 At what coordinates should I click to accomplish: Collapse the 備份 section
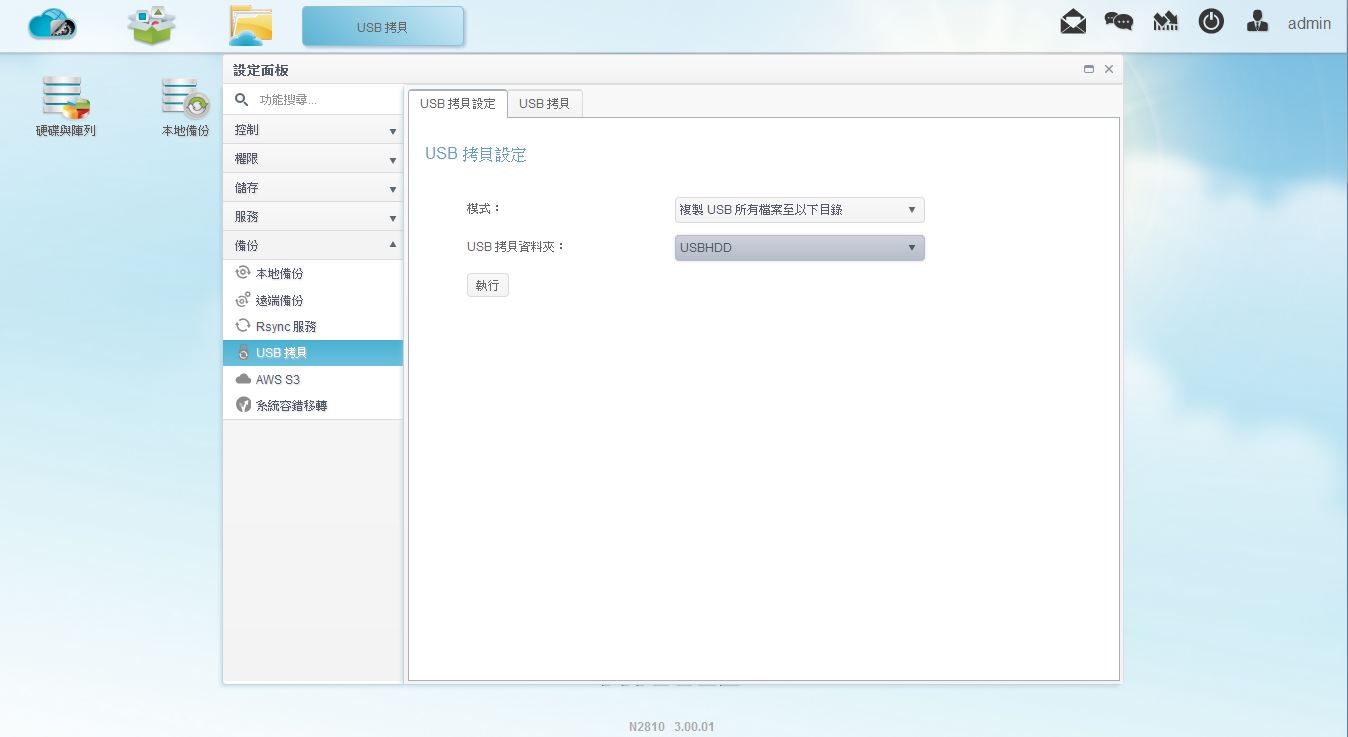coord(313,245)
